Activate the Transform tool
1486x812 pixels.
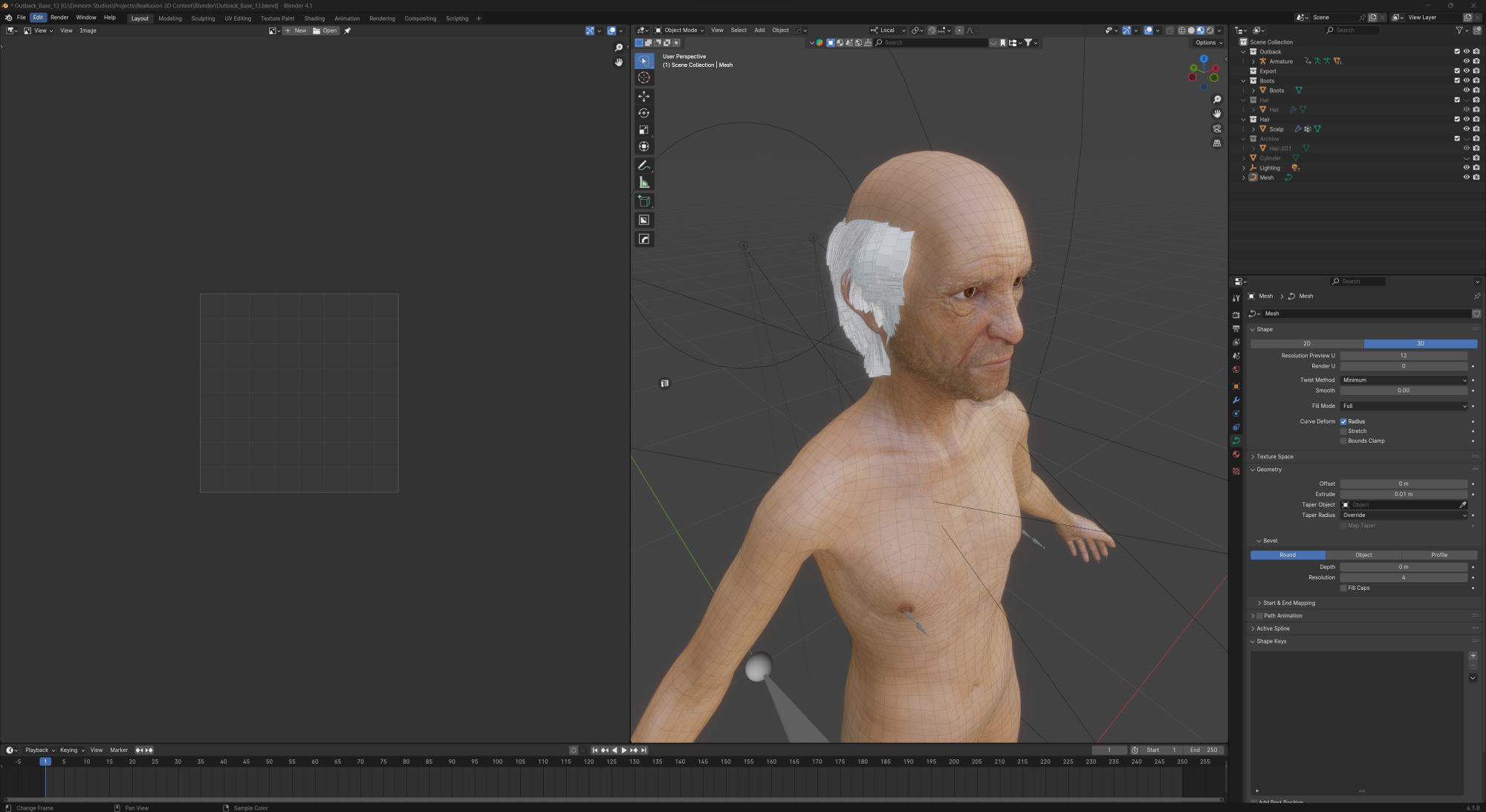pyautogui.click(x=644, y=146)
